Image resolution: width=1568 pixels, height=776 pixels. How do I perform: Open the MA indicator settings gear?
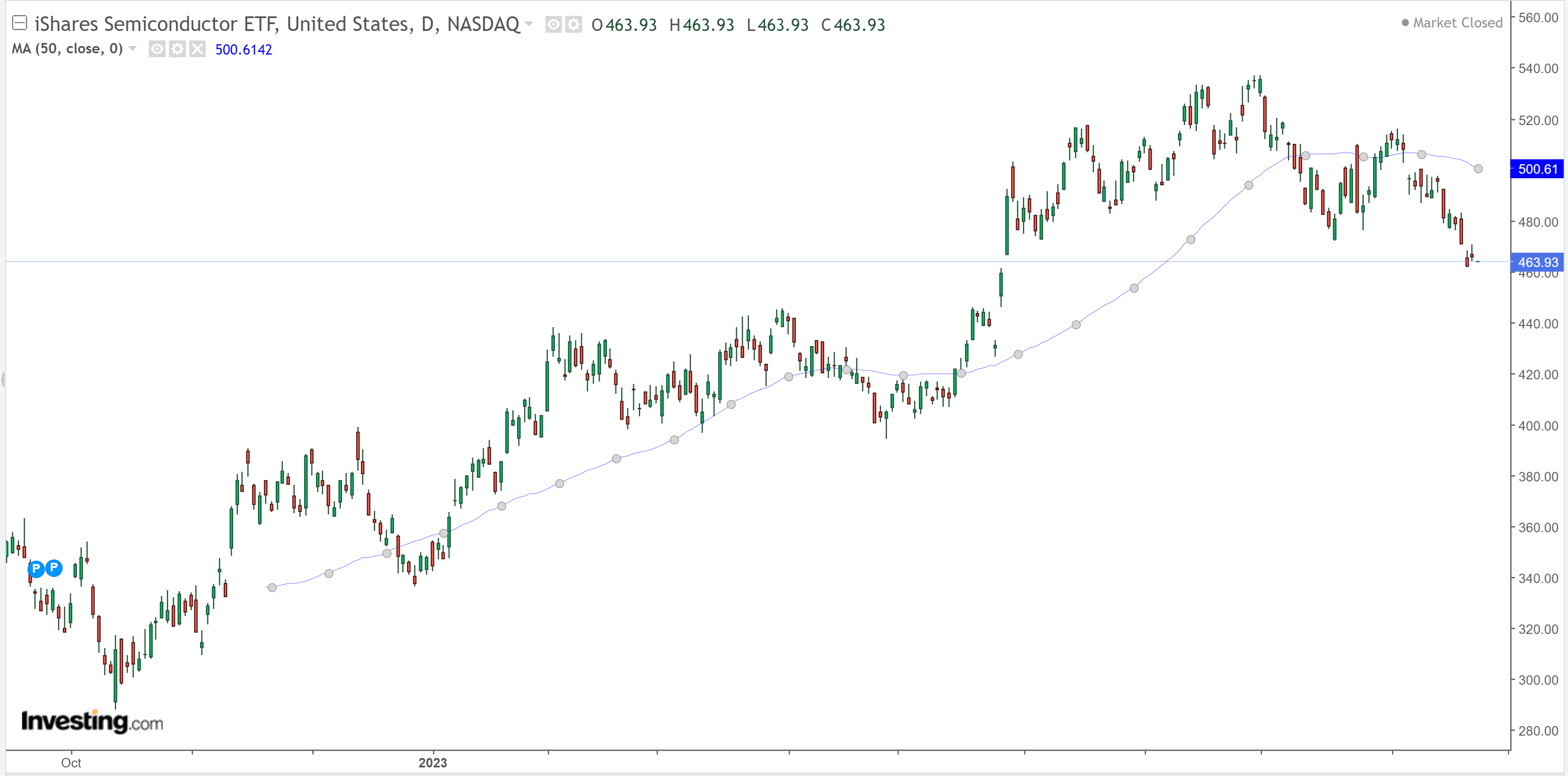point(177,49)
